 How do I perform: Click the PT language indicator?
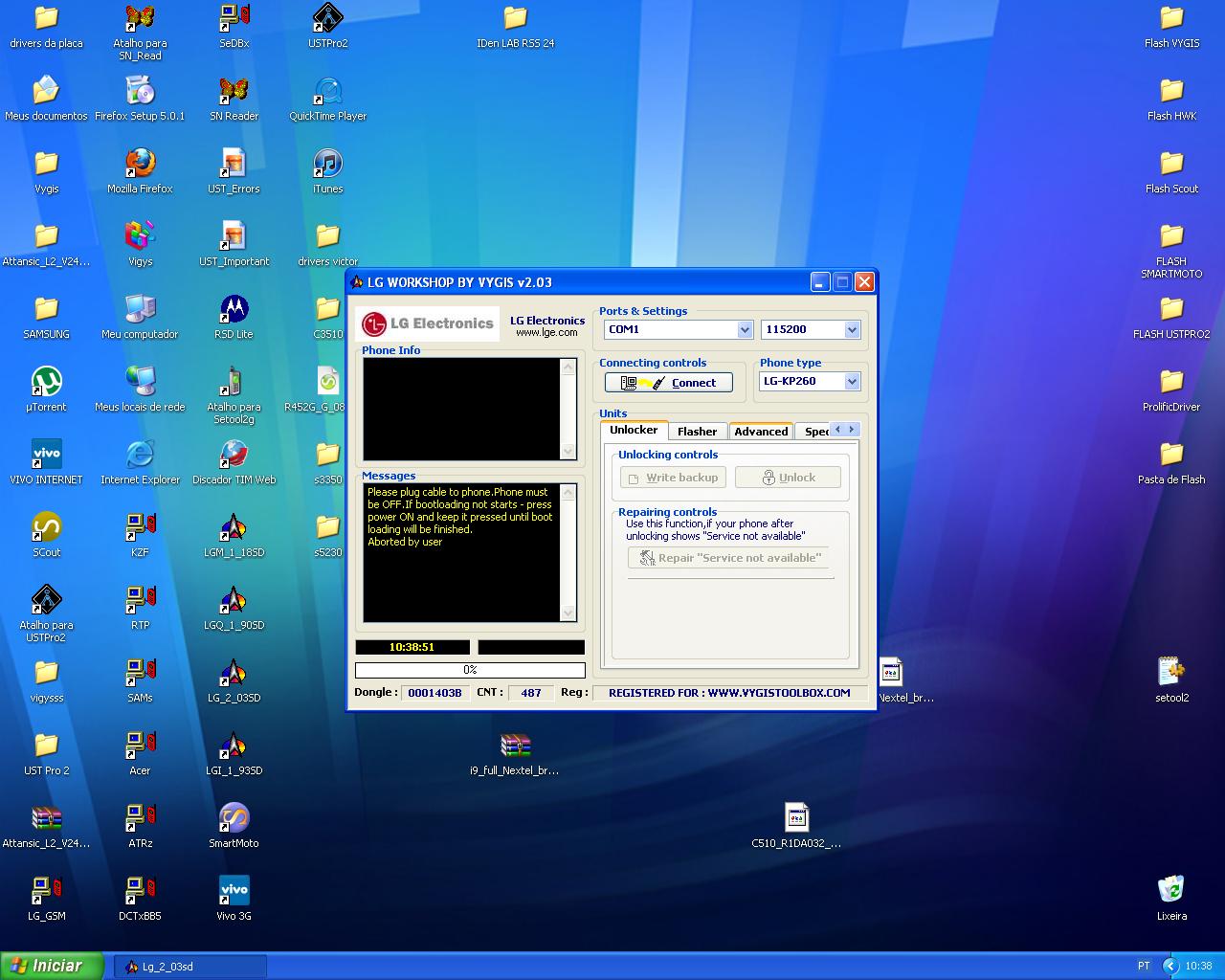click(1144, 967)
